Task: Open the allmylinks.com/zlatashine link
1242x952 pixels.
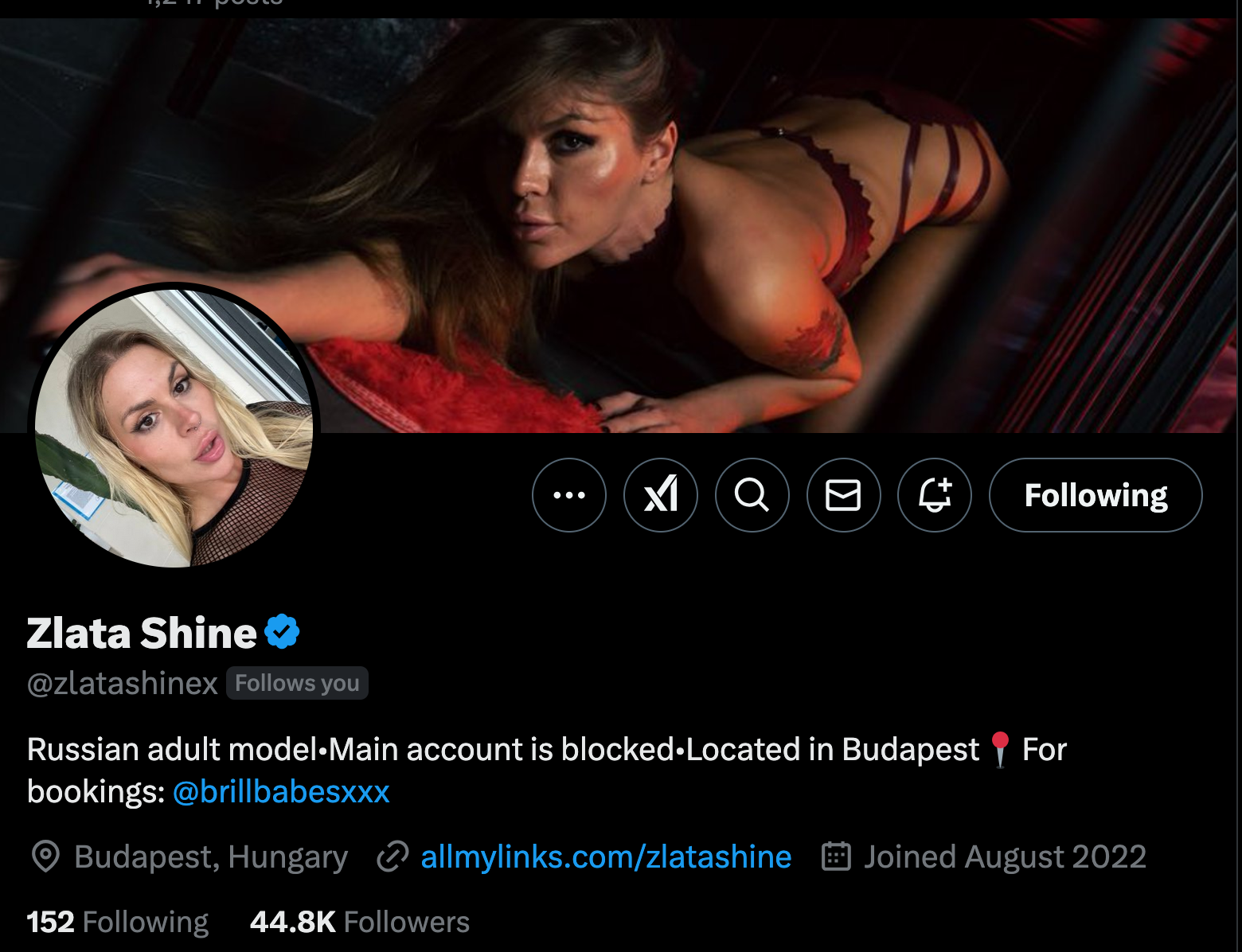Action: coord(606,856)
